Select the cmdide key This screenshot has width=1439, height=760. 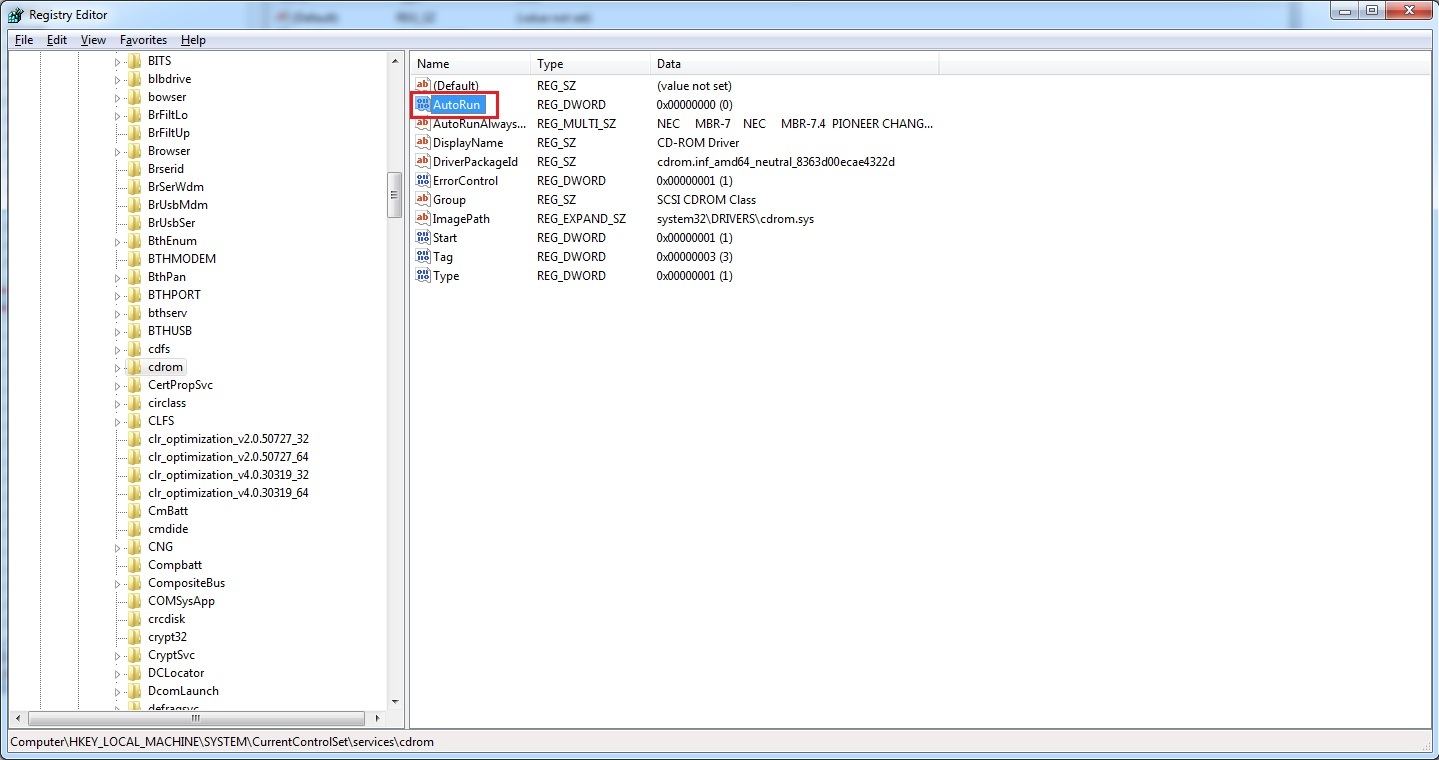pyautogui.click(x=168, y=529)
